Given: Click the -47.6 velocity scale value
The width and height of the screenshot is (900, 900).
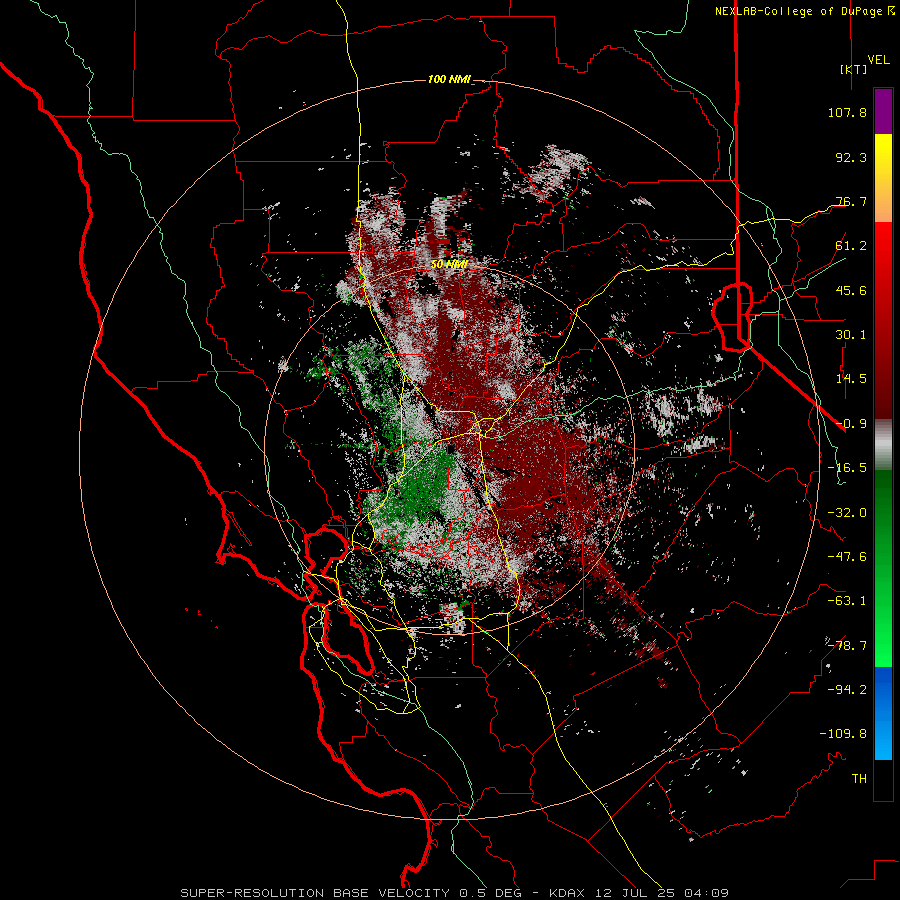Looking at the screenshot, I should tap(847, 557).
